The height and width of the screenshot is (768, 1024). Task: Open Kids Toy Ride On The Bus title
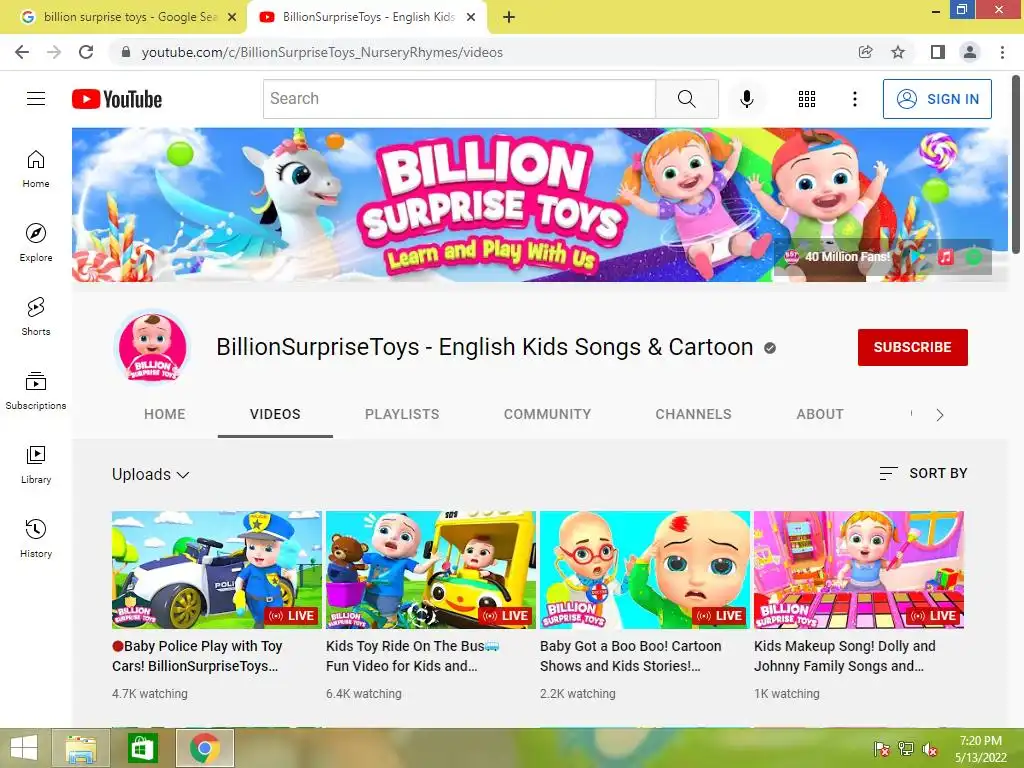click(x=413, y=656)
